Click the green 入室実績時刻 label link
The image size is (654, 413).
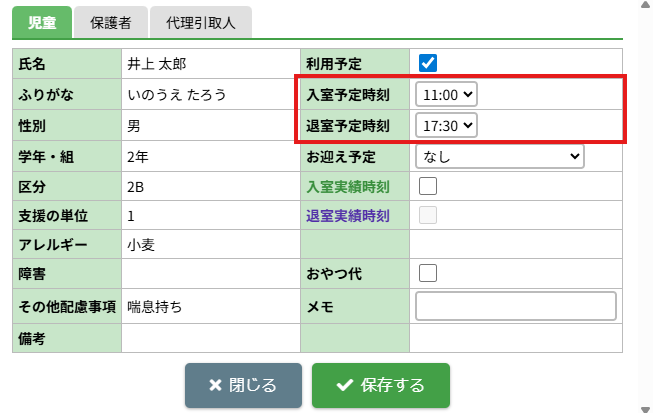[x=347, y=187]
